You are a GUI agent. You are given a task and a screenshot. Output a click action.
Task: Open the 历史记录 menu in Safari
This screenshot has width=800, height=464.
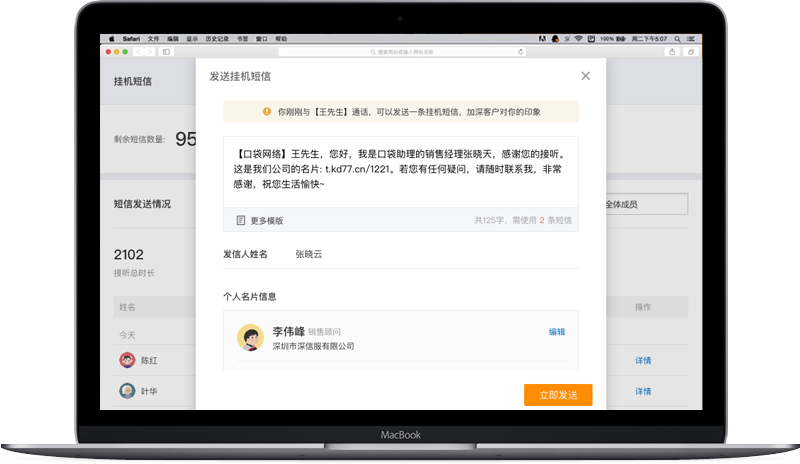pos(216,38)
